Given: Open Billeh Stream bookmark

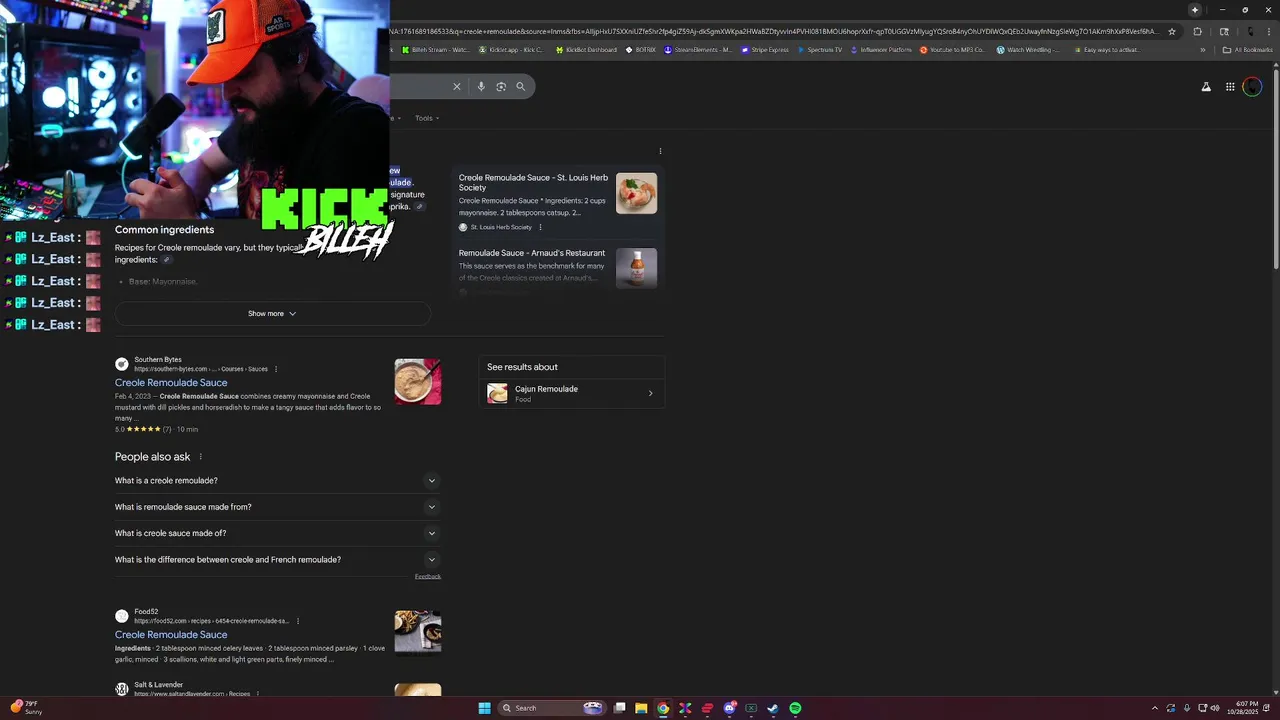Looking at the screenshot, I should (434, 50).
